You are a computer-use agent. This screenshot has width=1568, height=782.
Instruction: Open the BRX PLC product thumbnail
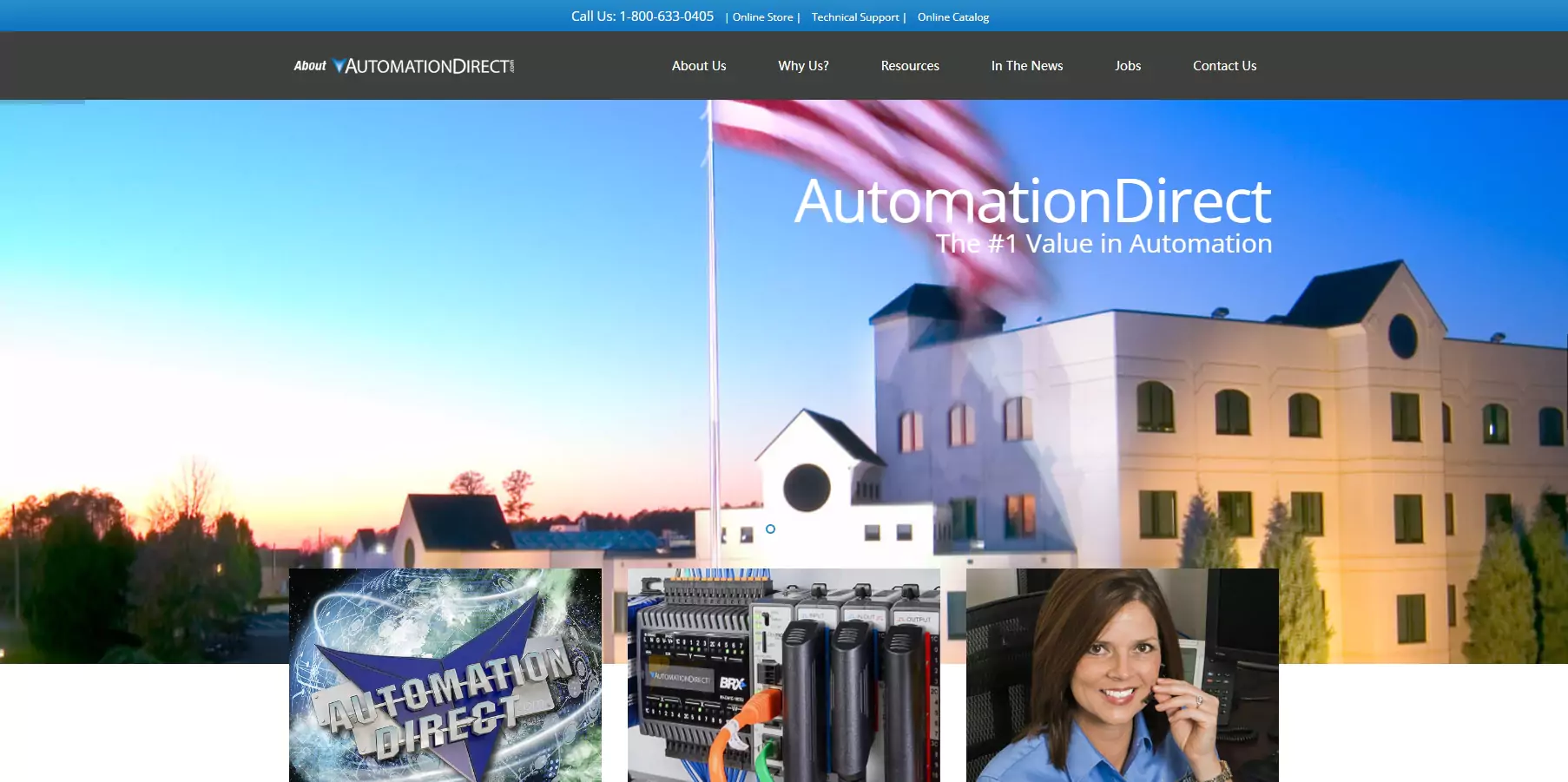784,675
